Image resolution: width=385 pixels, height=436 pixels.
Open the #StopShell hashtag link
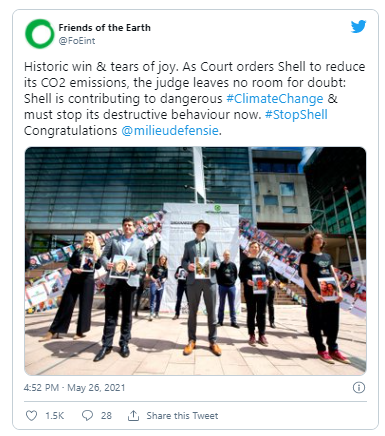(x=296, y=115)
